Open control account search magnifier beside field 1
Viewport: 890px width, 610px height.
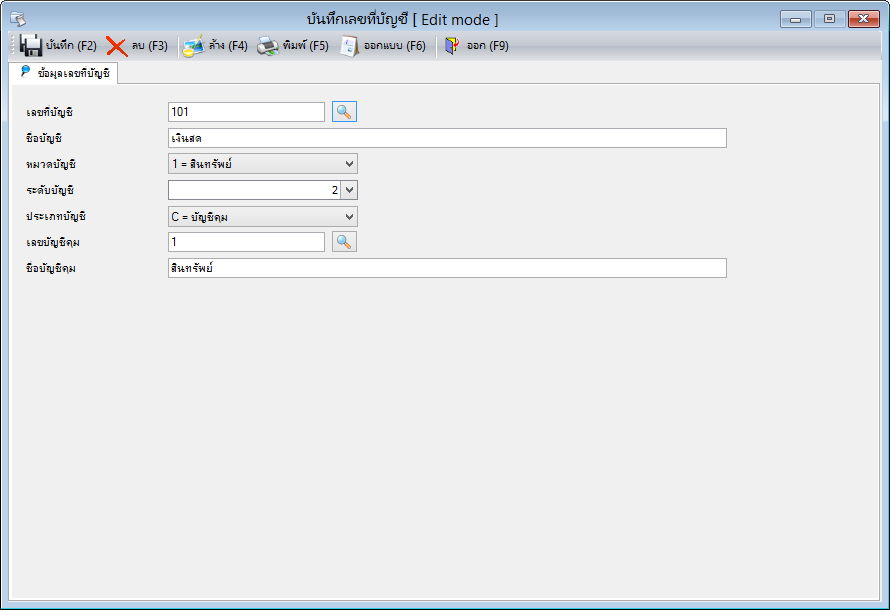point(344,242)
